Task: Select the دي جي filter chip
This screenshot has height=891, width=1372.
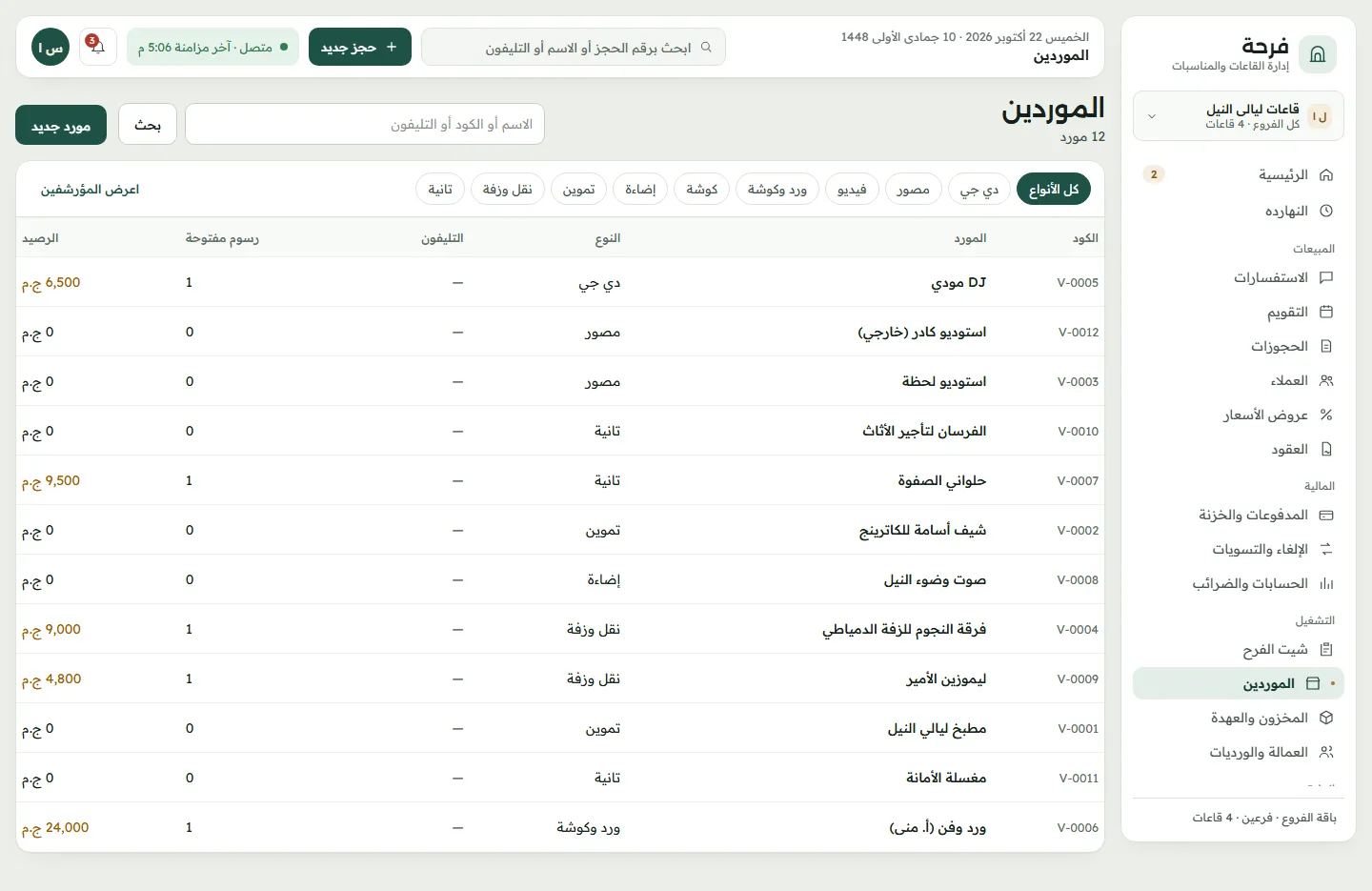Action: click(x=979, y=190)
